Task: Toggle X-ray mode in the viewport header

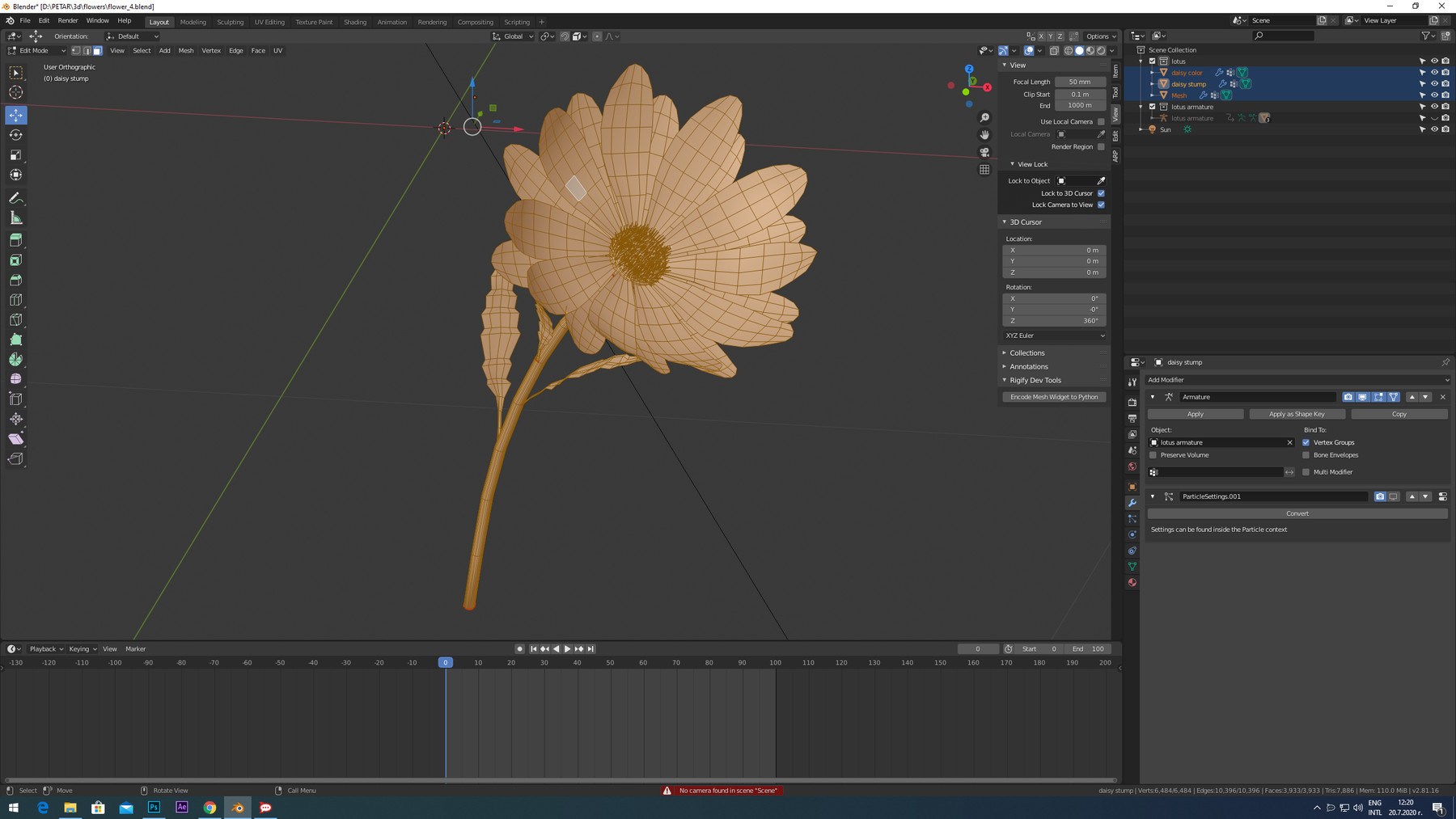Action: click(1054, 50)
